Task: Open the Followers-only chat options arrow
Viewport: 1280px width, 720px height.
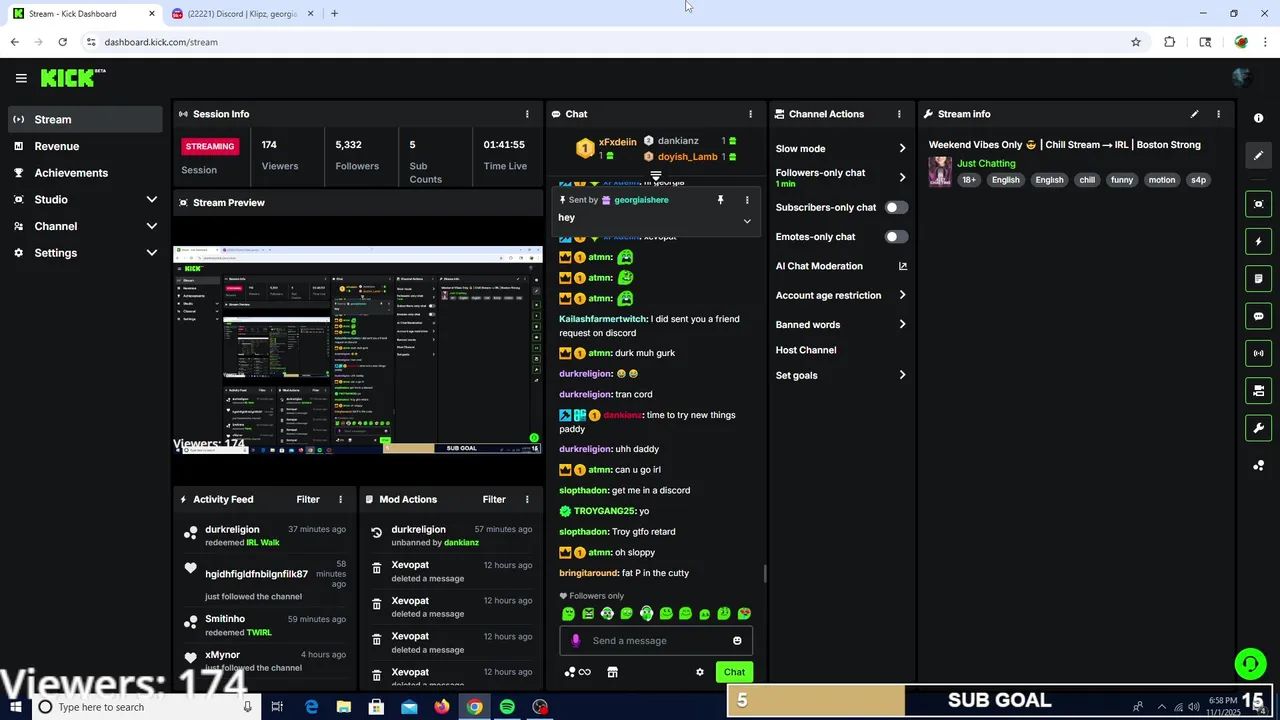Action: click(902, 177)
